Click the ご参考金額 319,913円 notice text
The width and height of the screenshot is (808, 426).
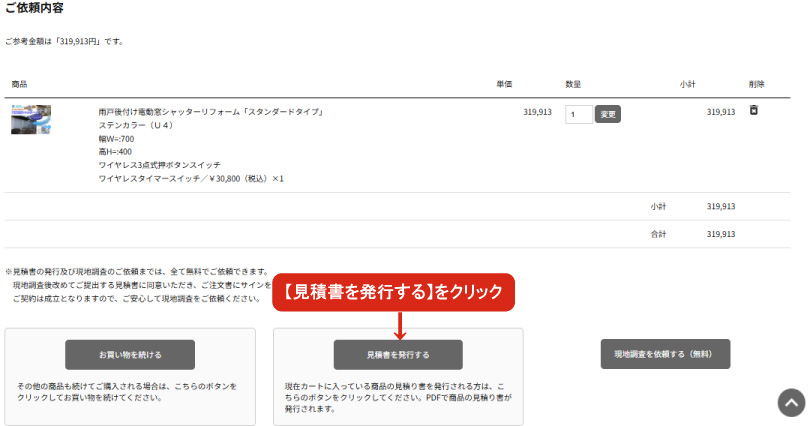coord(64,41)
